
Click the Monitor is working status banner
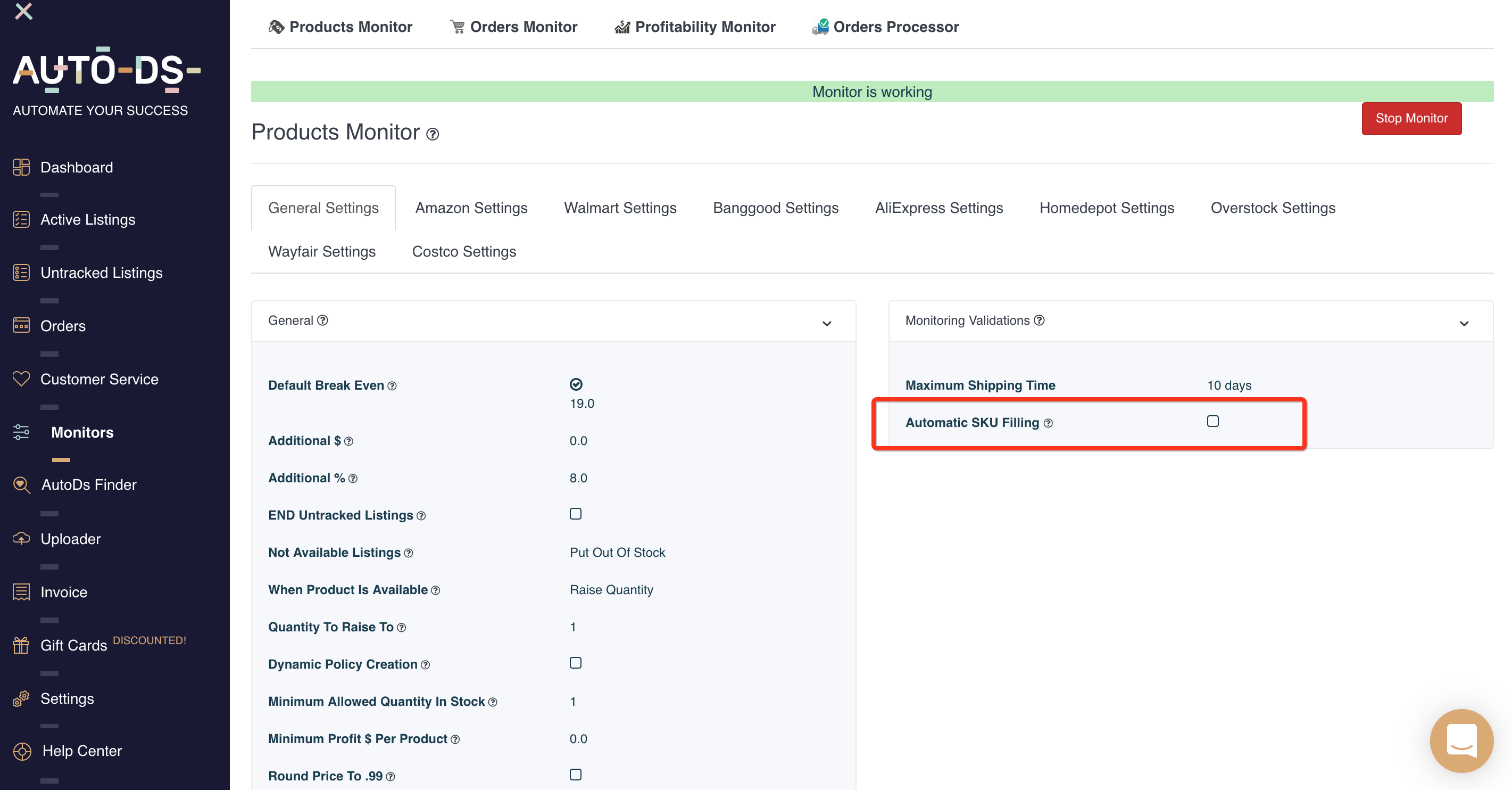(871, 91)
